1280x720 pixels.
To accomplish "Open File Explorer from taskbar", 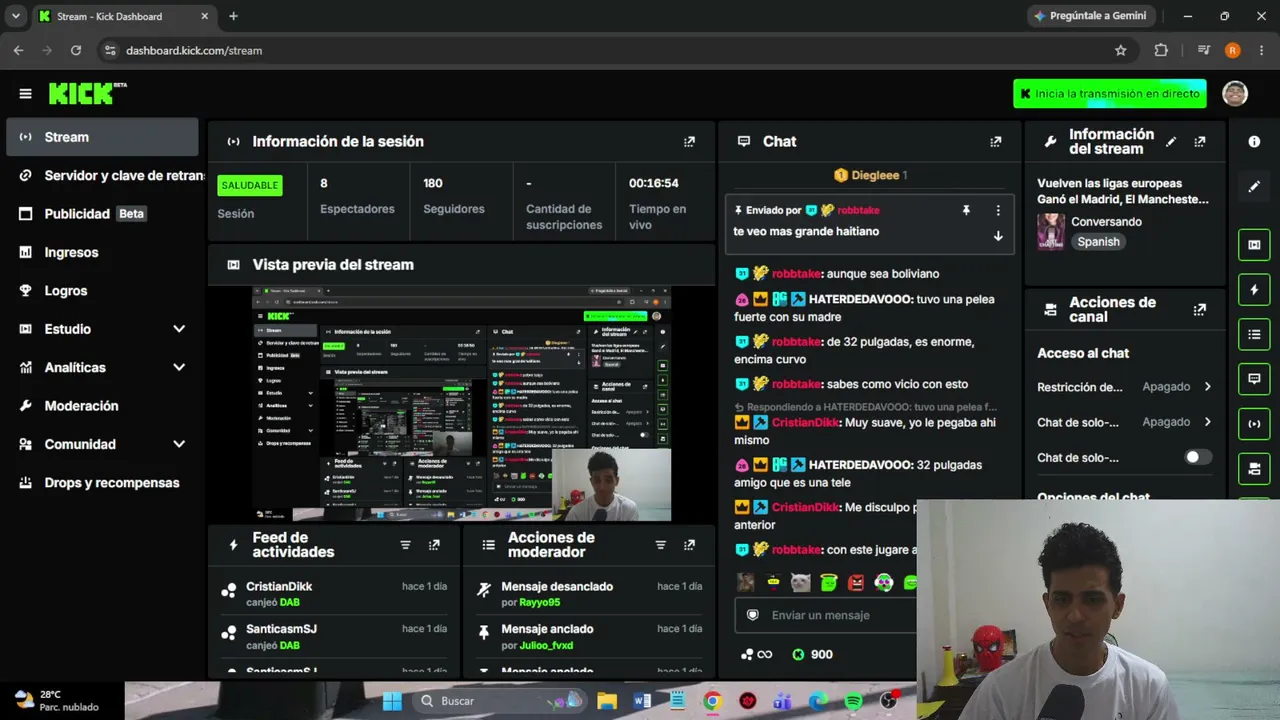I will [x=606, y=701].
